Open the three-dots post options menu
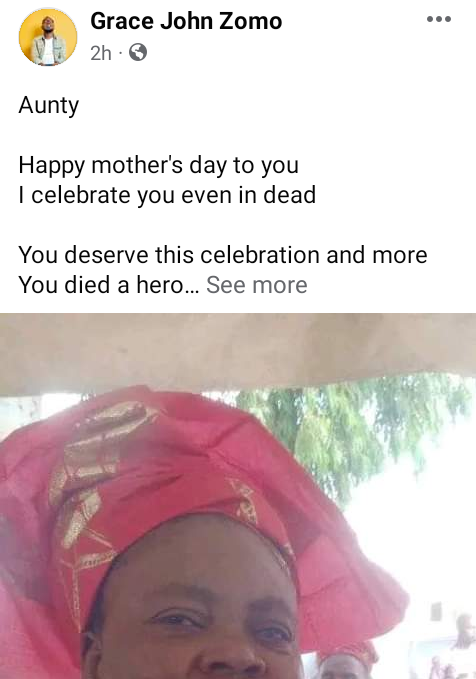Viewport: 476px width, 679px height. [439, 19]
